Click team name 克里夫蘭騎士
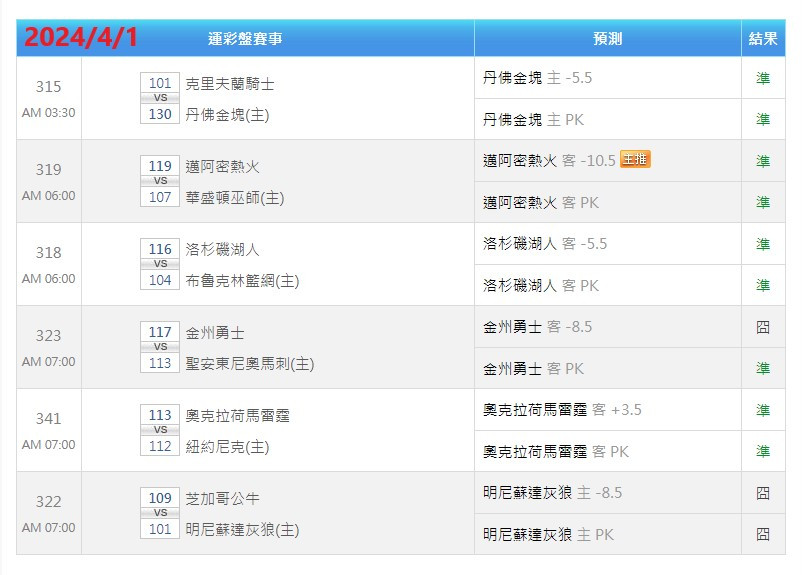This screenshot has height=575, width=802. pyautogui.click(x=230, y=83)
